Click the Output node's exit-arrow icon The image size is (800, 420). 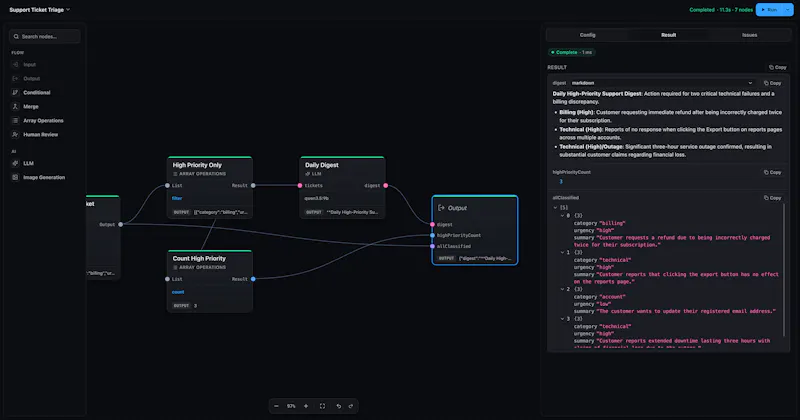(441, 208)
